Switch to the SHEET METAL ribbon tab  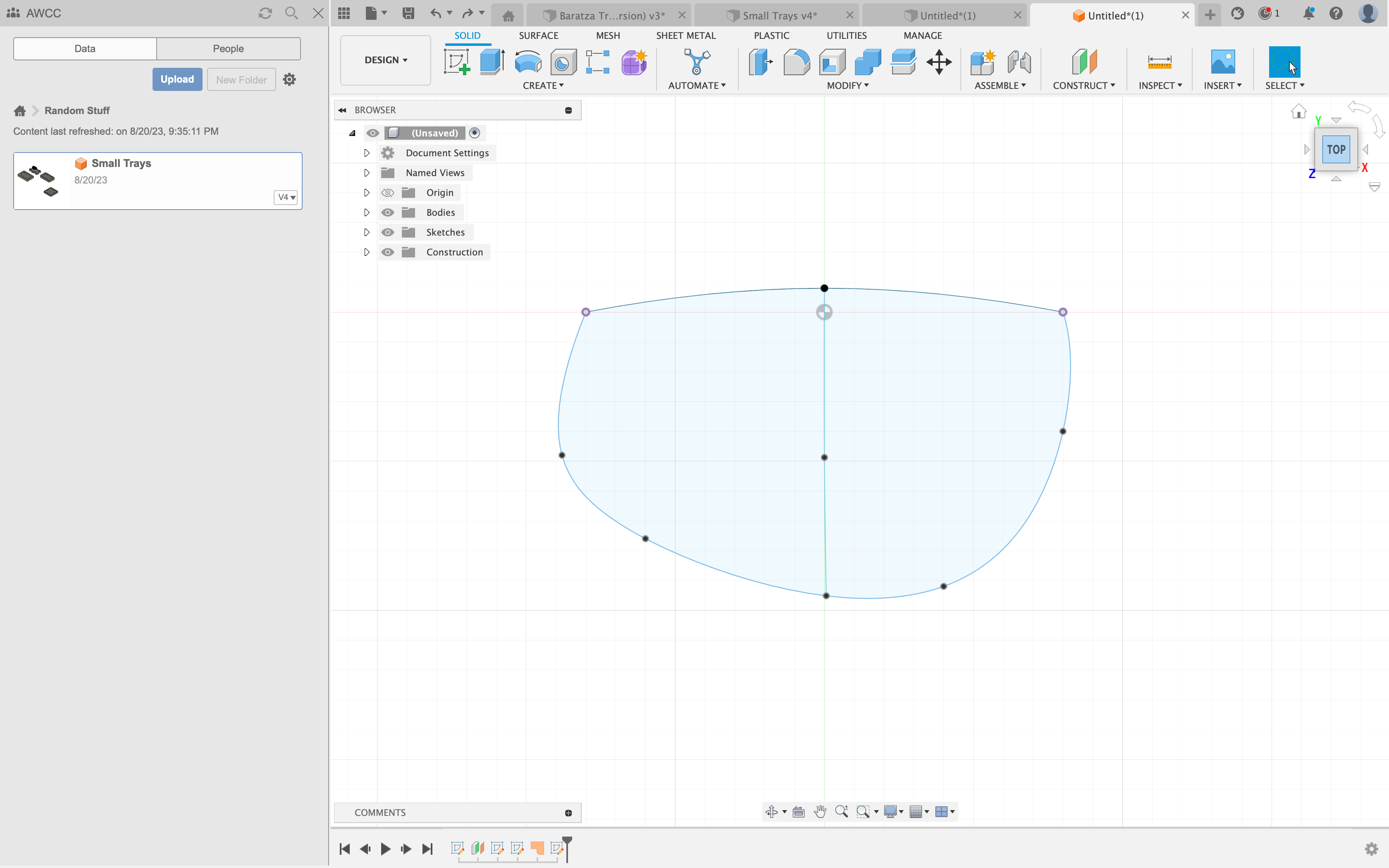(x=686, y=36)
